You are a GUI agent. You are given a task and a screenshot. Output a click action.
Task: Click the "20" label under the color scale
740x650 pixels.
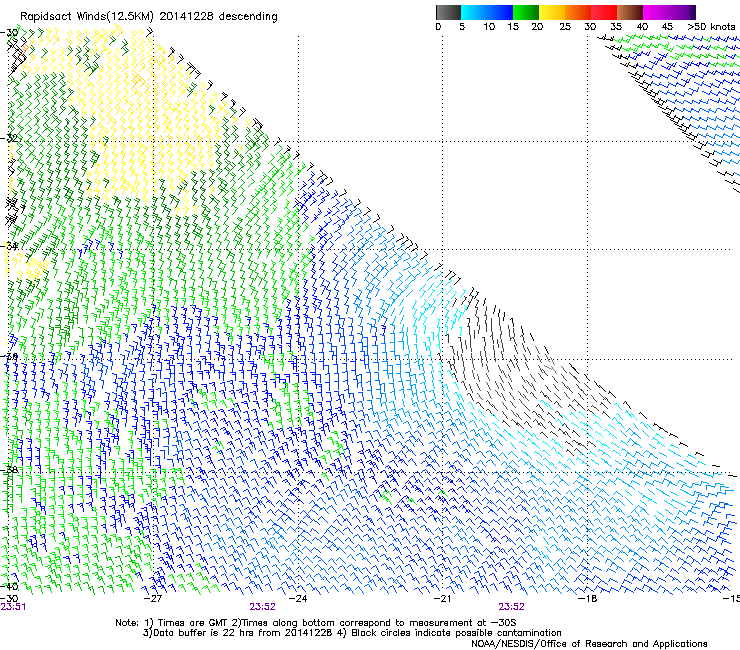[537, 27]
